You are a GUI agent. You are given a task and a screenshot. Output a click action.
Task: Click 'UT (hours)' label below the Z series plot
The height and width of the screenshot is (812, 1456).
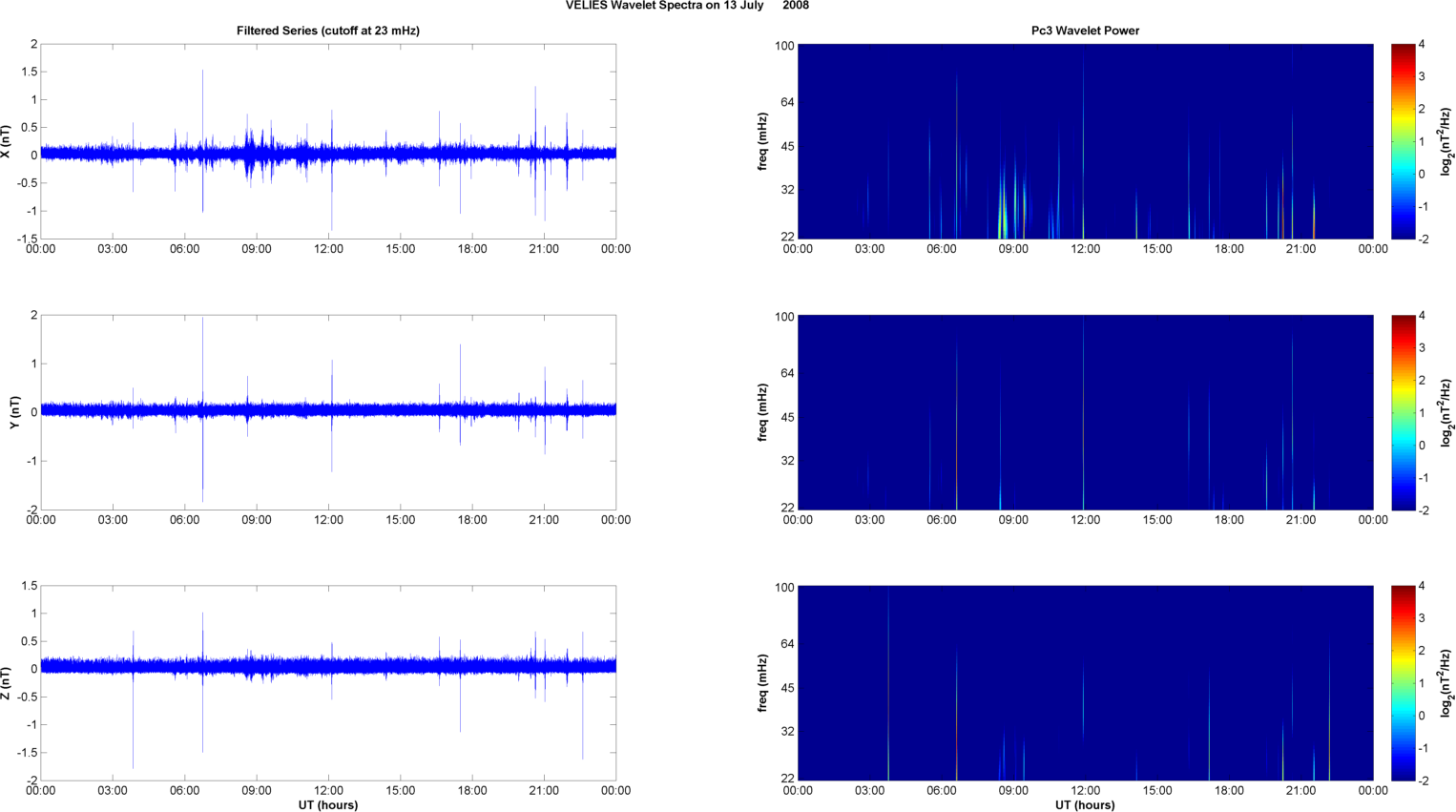tap(328, 804)
